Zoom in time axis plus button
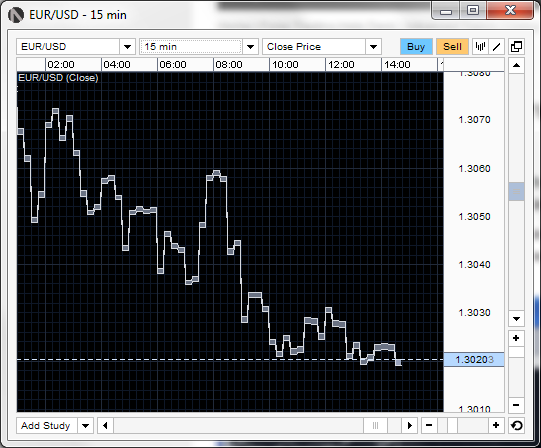 pyautogui.click(x=496, y=426)
